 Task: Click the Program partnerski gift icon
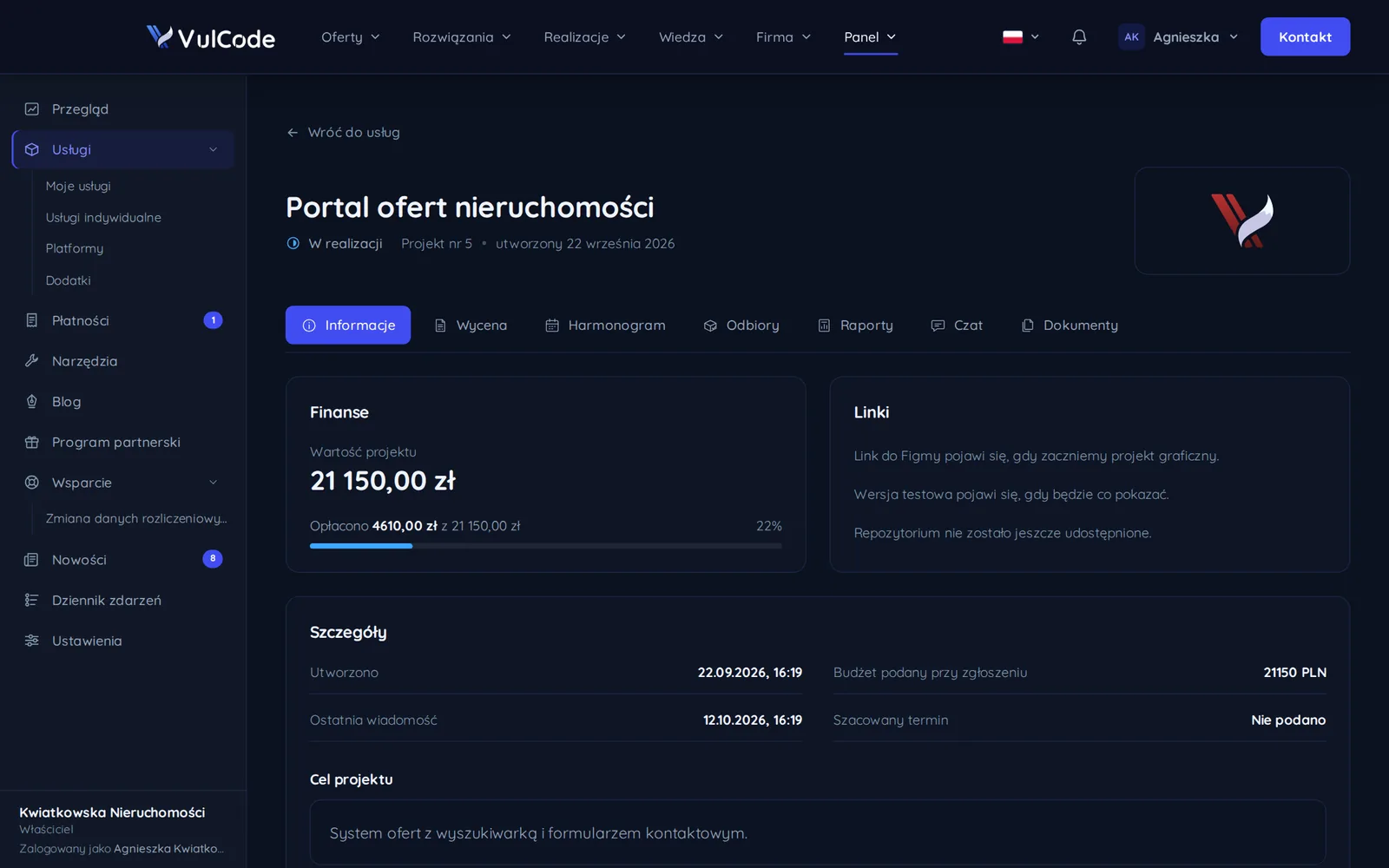coord(32,442)
